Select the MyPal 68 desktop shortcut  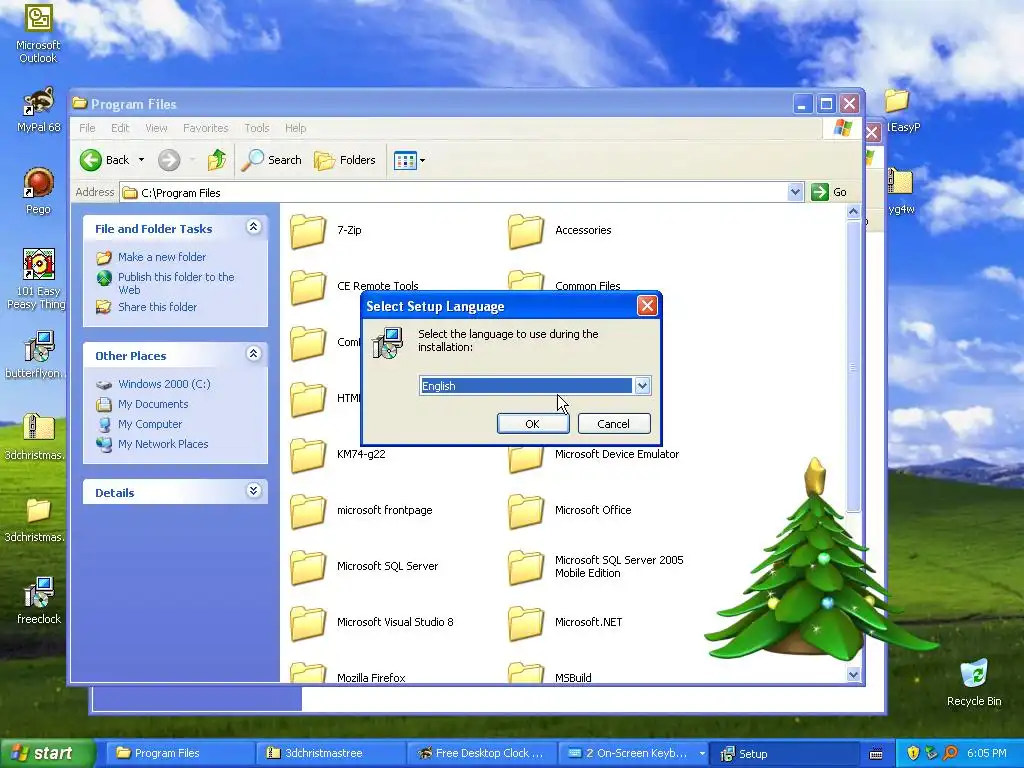tap(38, 109)
